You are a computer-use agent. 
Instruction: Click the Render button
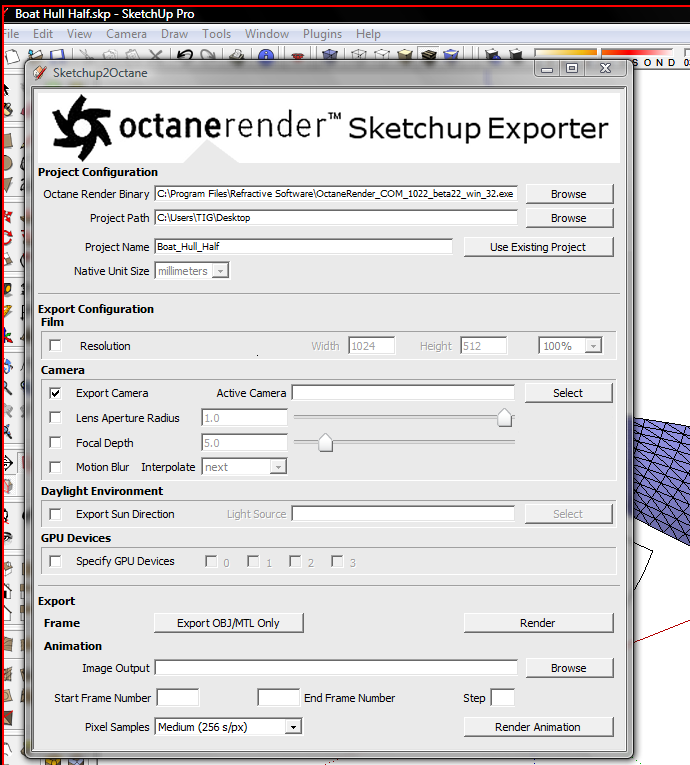[538, 623]
